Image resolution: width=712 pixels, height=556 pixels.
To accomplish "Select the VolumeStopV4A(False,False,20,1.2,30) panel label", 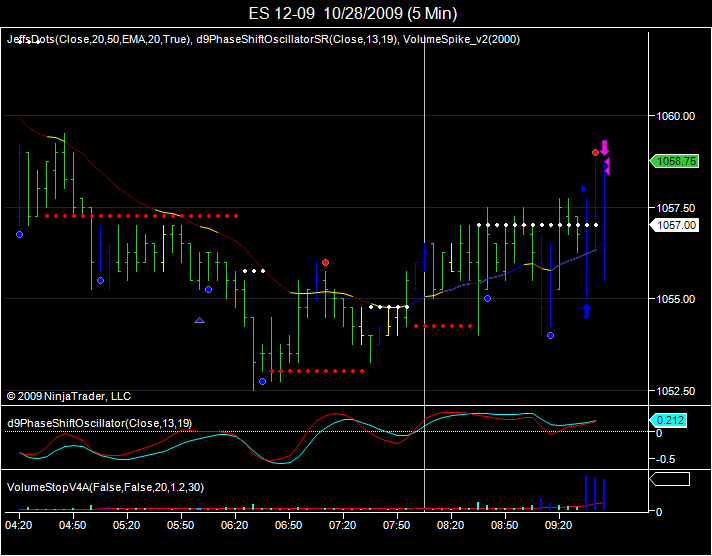I will pos(105,487).
